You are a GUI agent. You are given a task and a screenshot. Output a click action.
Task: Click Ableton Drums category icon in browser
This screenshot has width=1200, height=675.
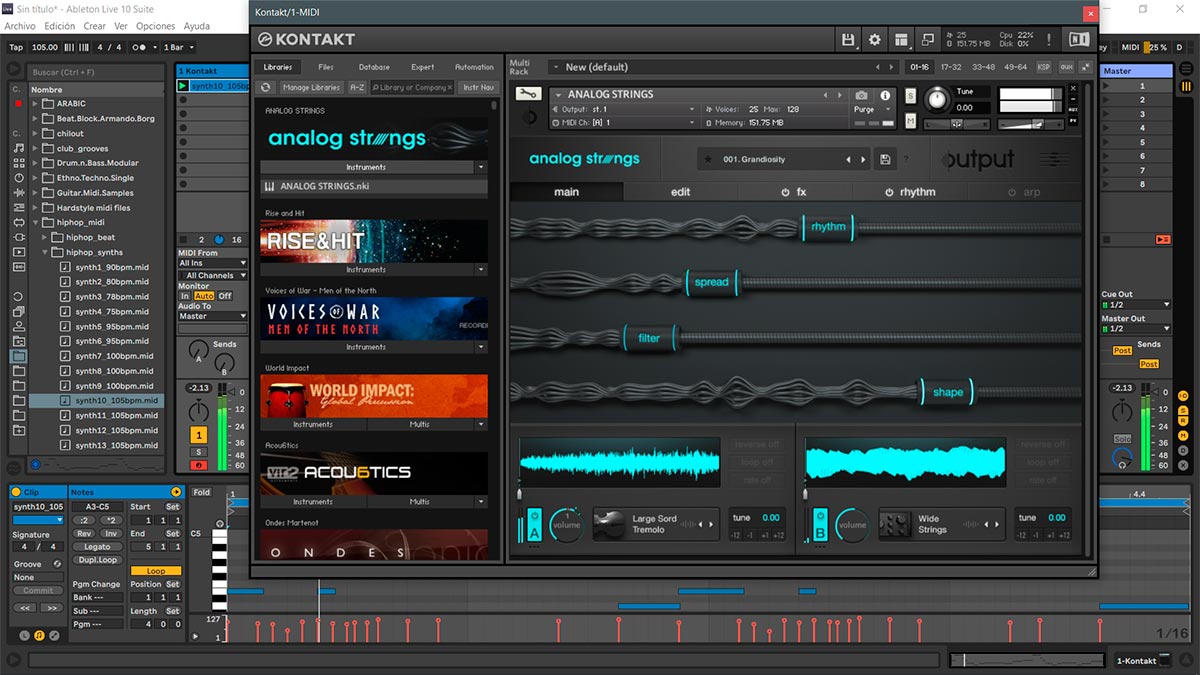tap(18, 162)
